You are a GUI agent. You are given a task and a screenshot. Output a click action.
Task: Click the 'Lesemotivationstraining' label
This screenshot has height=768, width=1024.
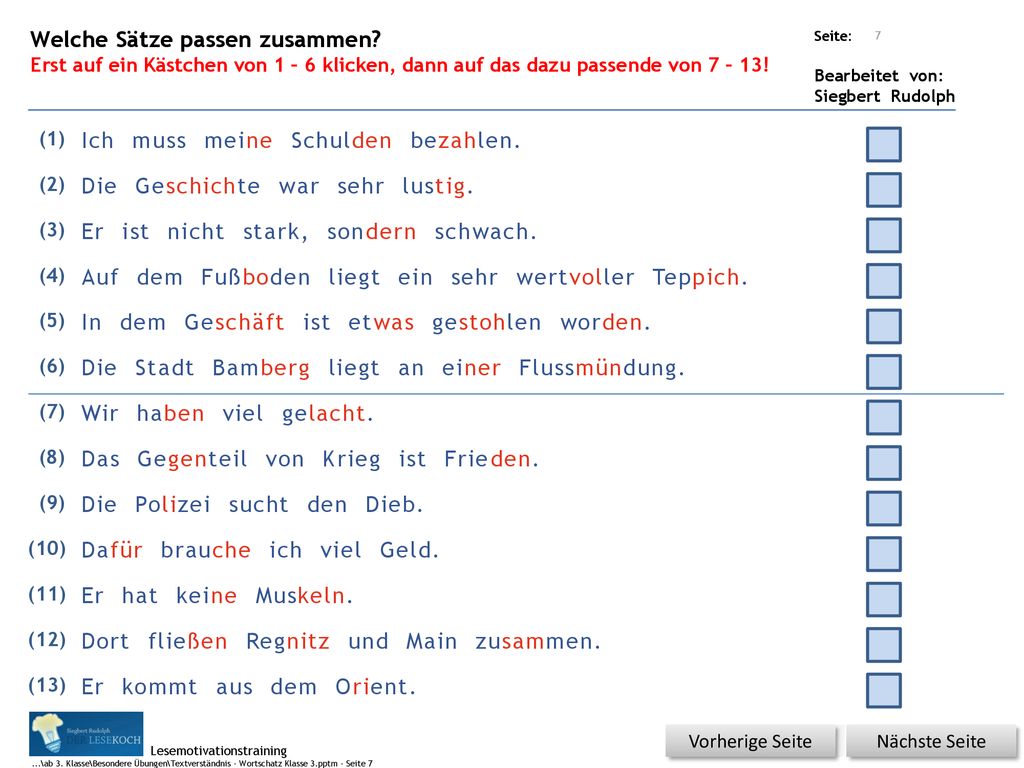point(219,751)
